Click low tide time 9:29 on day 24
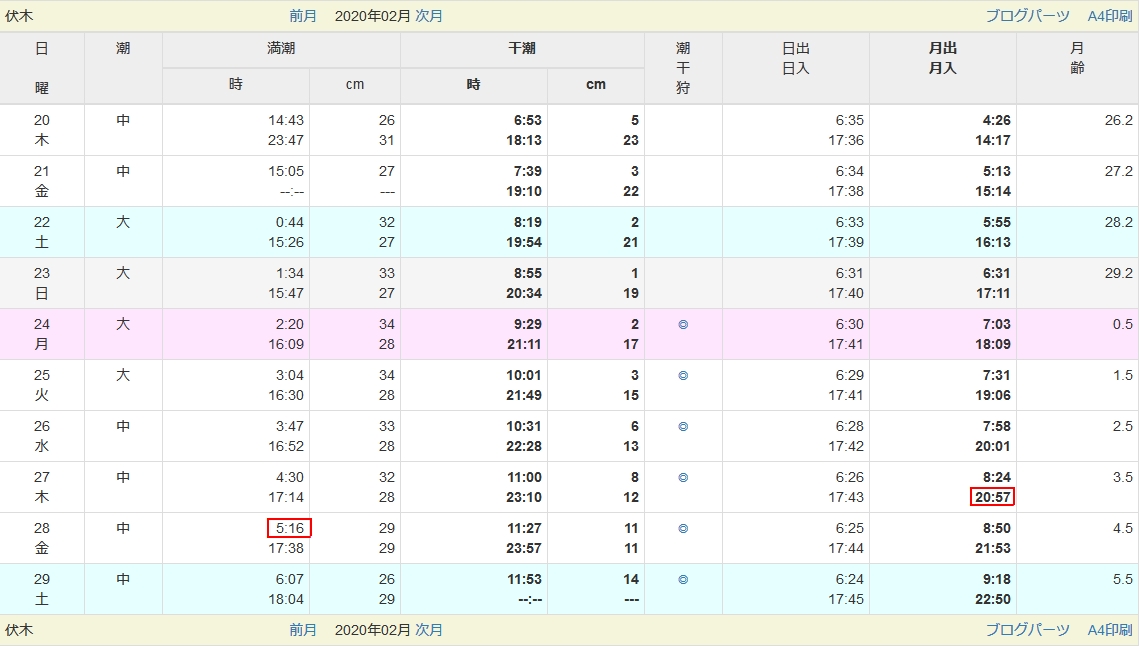 [527, 324]
